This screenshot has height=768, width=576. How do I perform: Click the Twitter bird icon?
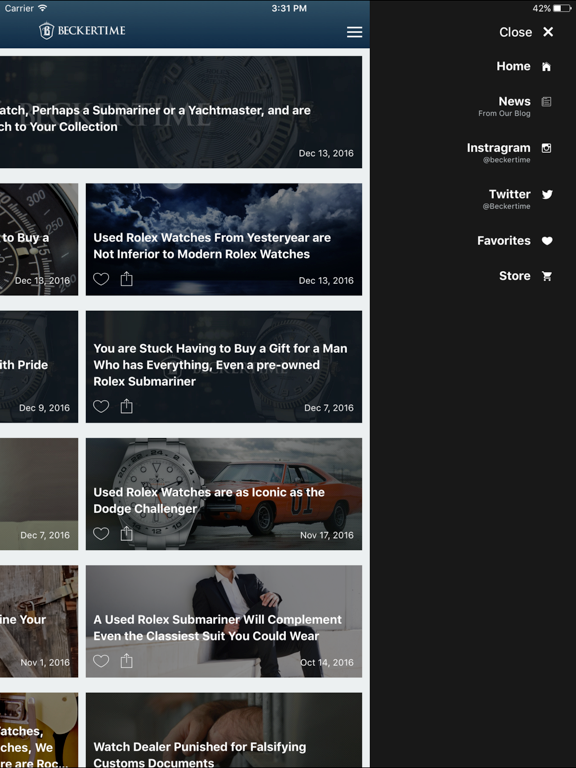pos(547,194)
